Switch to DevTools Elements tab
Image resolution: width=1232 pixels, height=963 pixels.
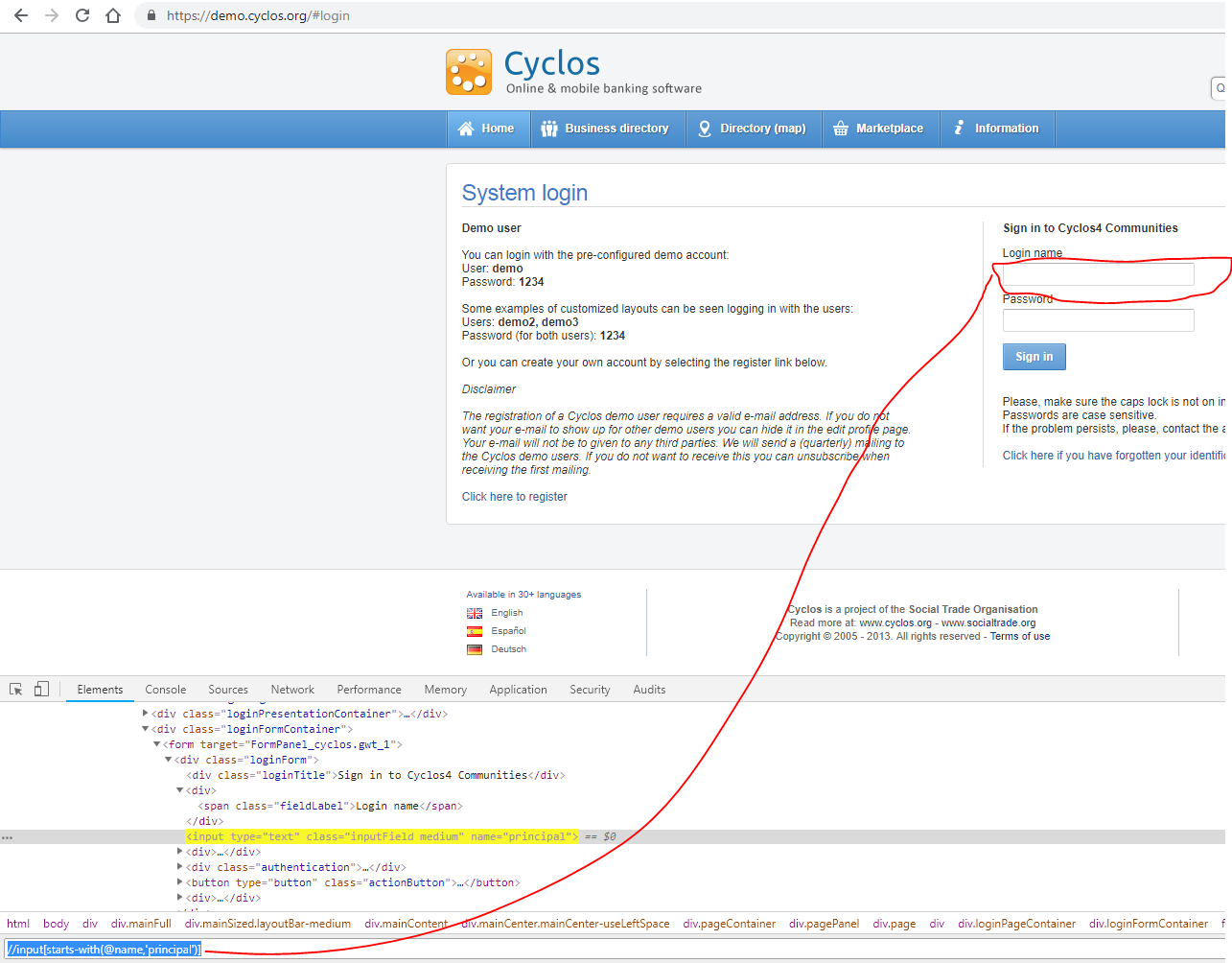[100, 690]
